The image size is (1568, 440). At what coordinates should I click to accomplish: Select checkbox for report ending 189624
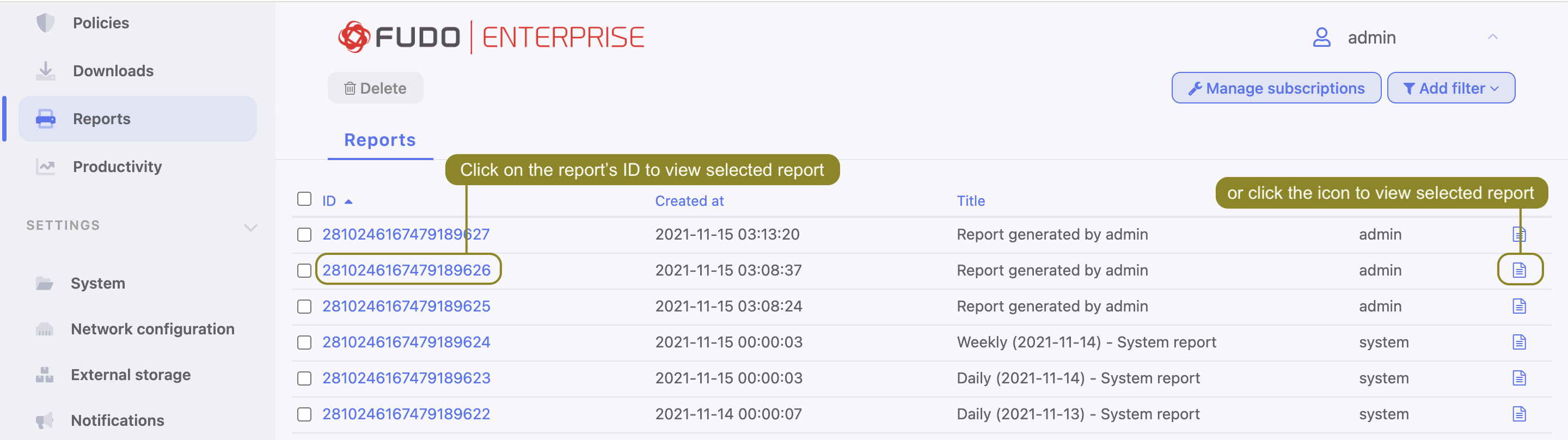click(x=304, y=343)
